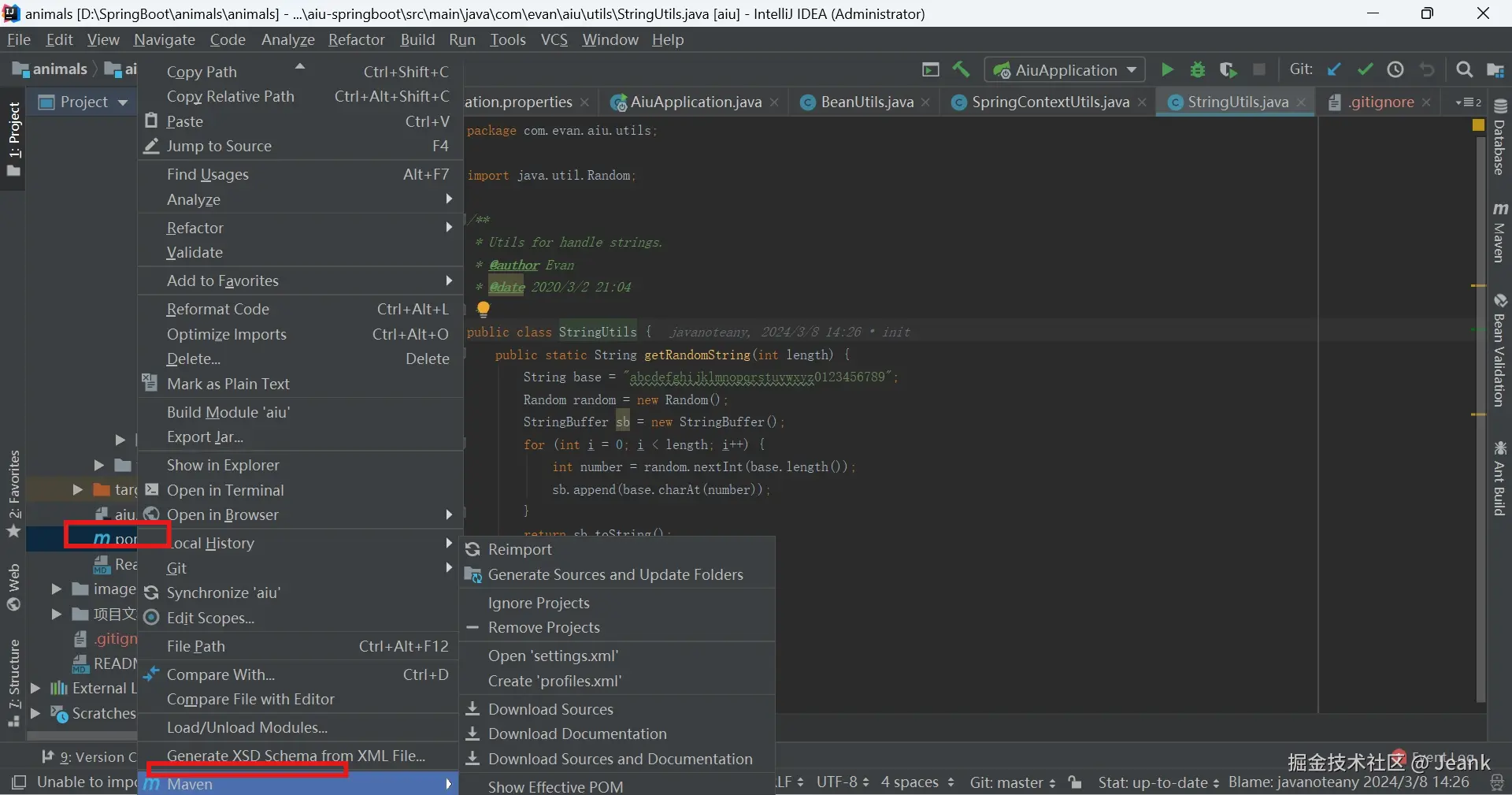Open Search Everywhere magnifier icon
Image resolution: width=1512 pixels, height=795 pixels.
[1464, 69]
